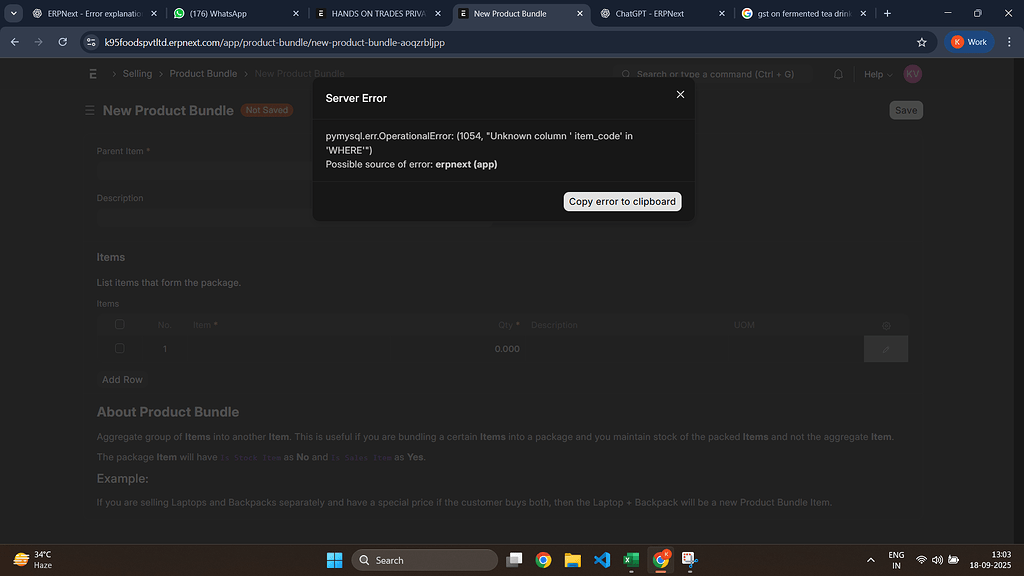Open Chrome Work profile taskbar icon
The height and width of the screenshot is (576, 1024).
tap(660, 560)
